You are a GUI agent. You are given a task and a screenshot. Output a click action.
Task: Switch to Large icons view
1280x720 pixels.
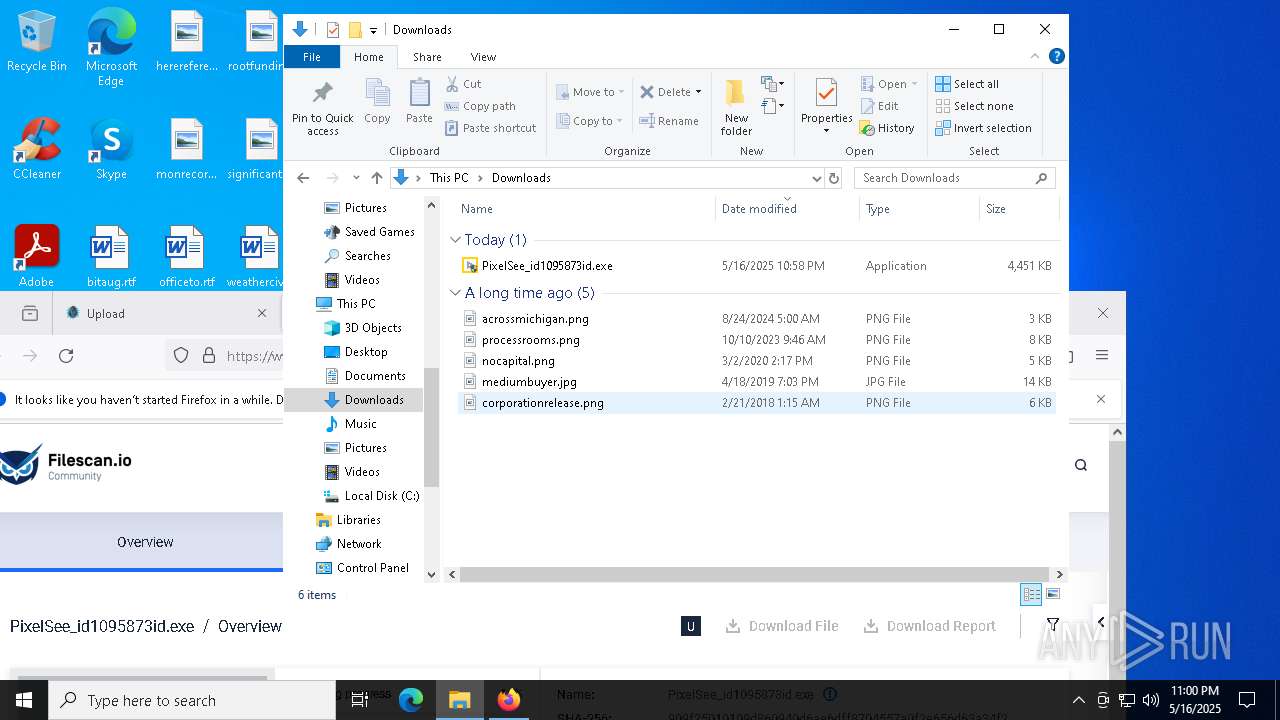(1052, 595)
